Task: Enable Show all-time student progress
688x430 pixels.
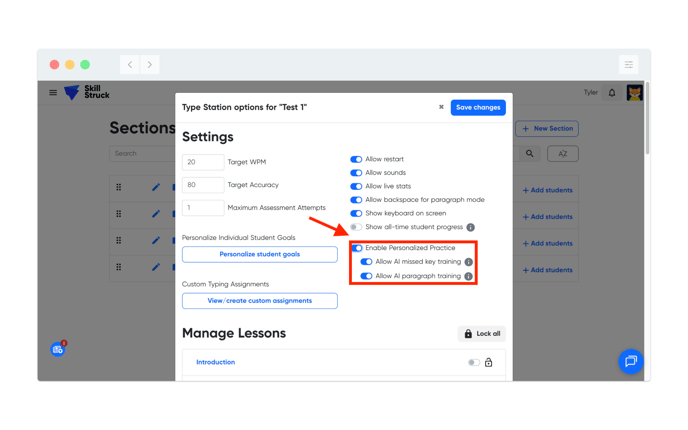Action: coord(356,227)
